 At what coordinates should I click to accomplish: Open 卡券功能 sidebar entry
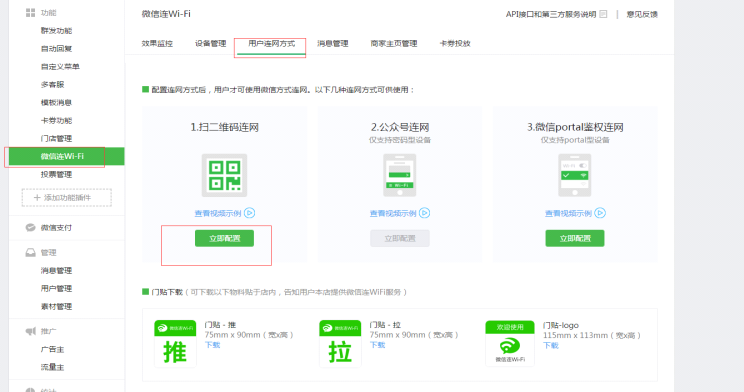[56, 121]
